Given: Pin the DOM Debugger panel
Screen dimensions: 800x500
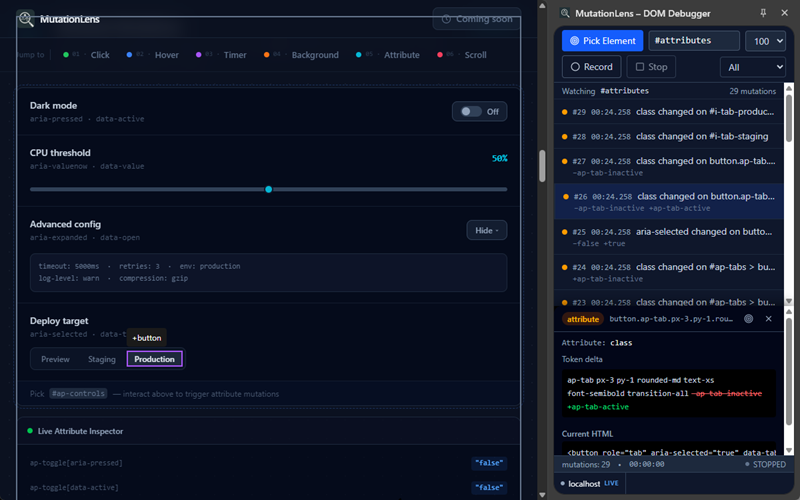Looking at the screenshot, I should pyautogui.click(x=763, y=13).
